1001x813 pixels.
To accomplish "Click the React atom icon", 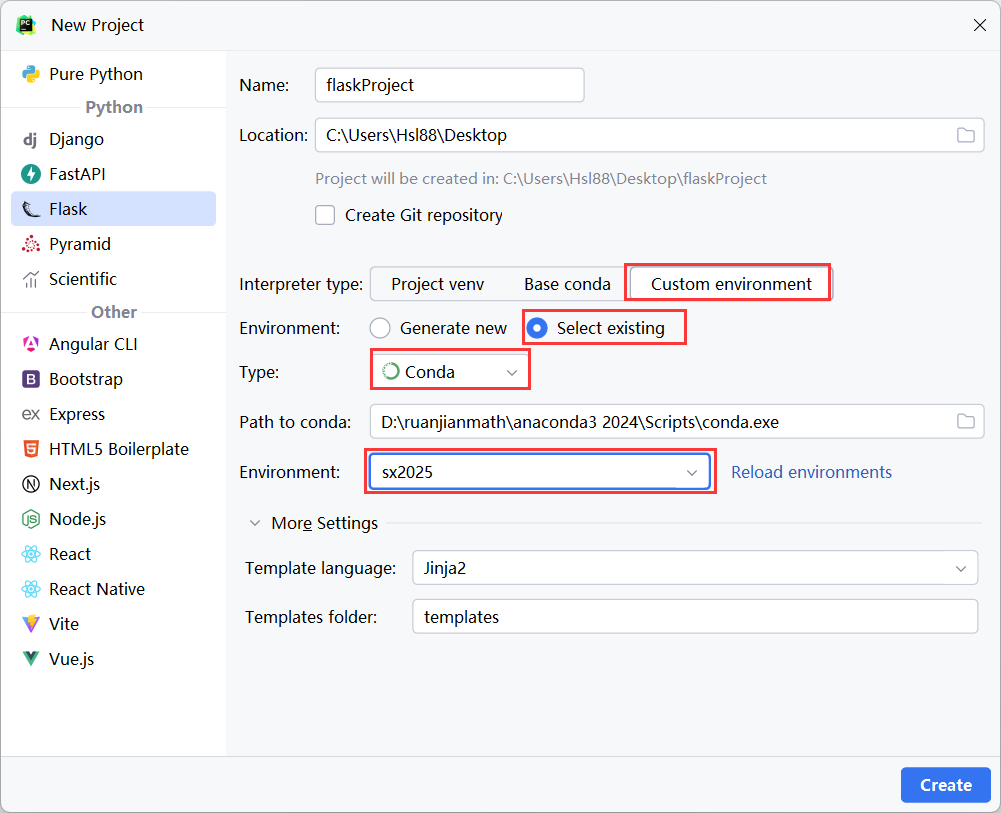I will [x=31, y=554].
